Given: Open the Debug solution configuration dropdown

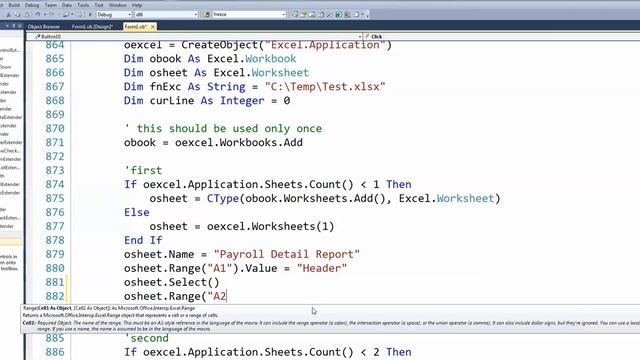Looking at the screenshot, I should 114,14.
